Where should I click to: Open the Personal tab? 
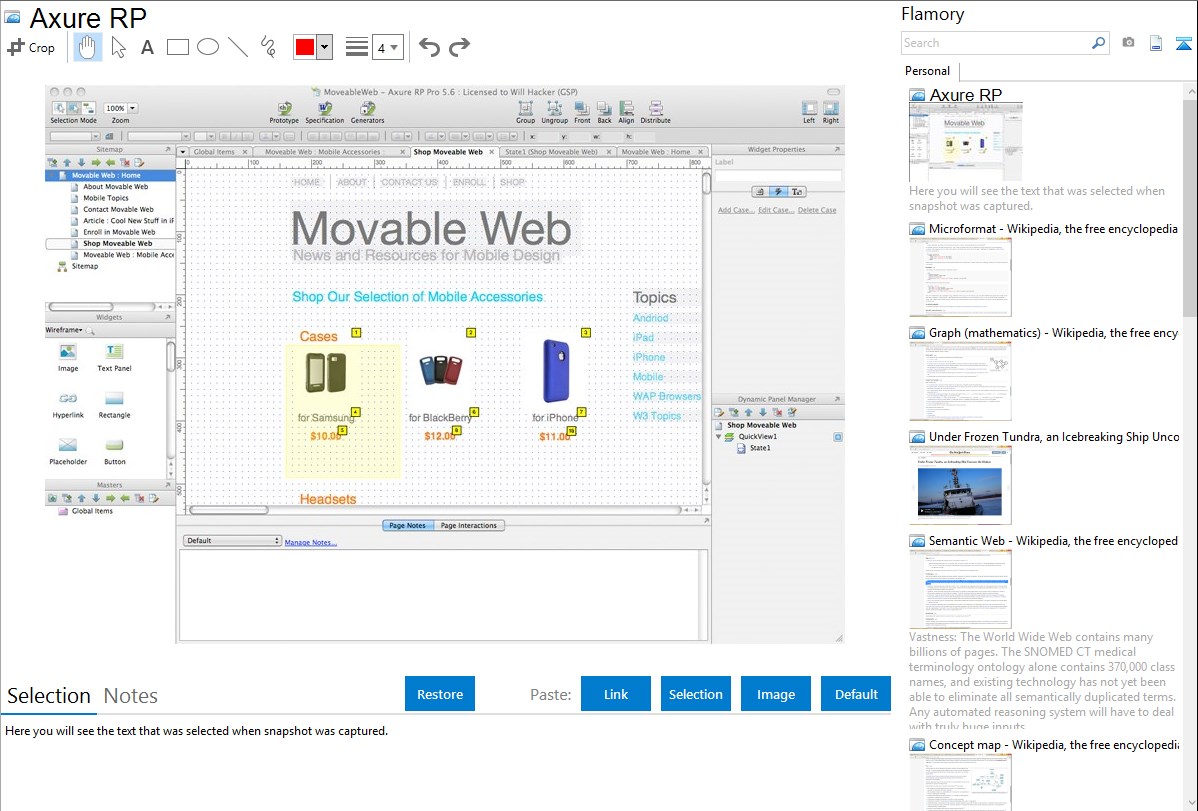[x=927, y=71]
